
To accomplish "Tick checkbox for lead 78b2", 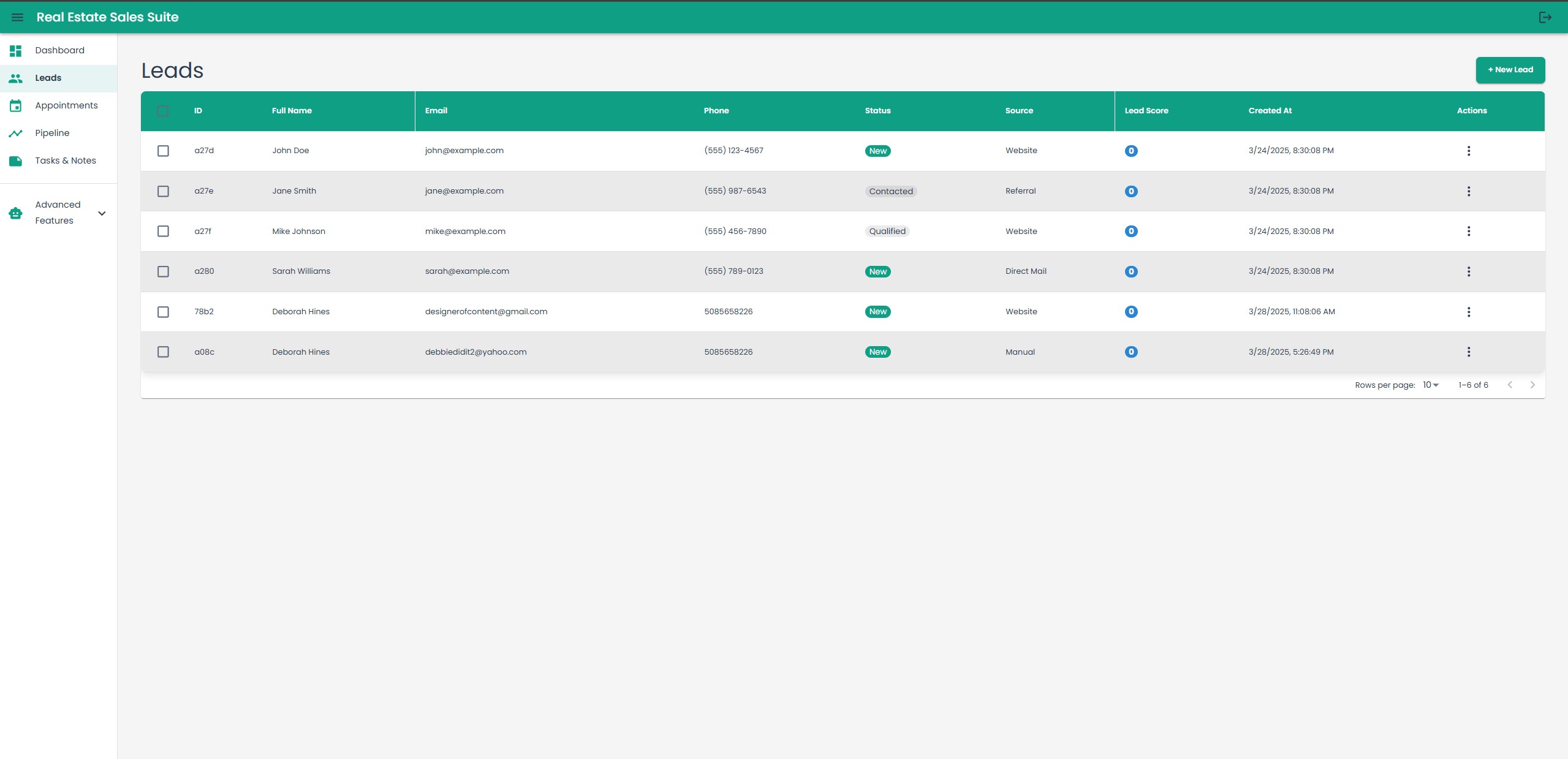I will click(163, 312).
